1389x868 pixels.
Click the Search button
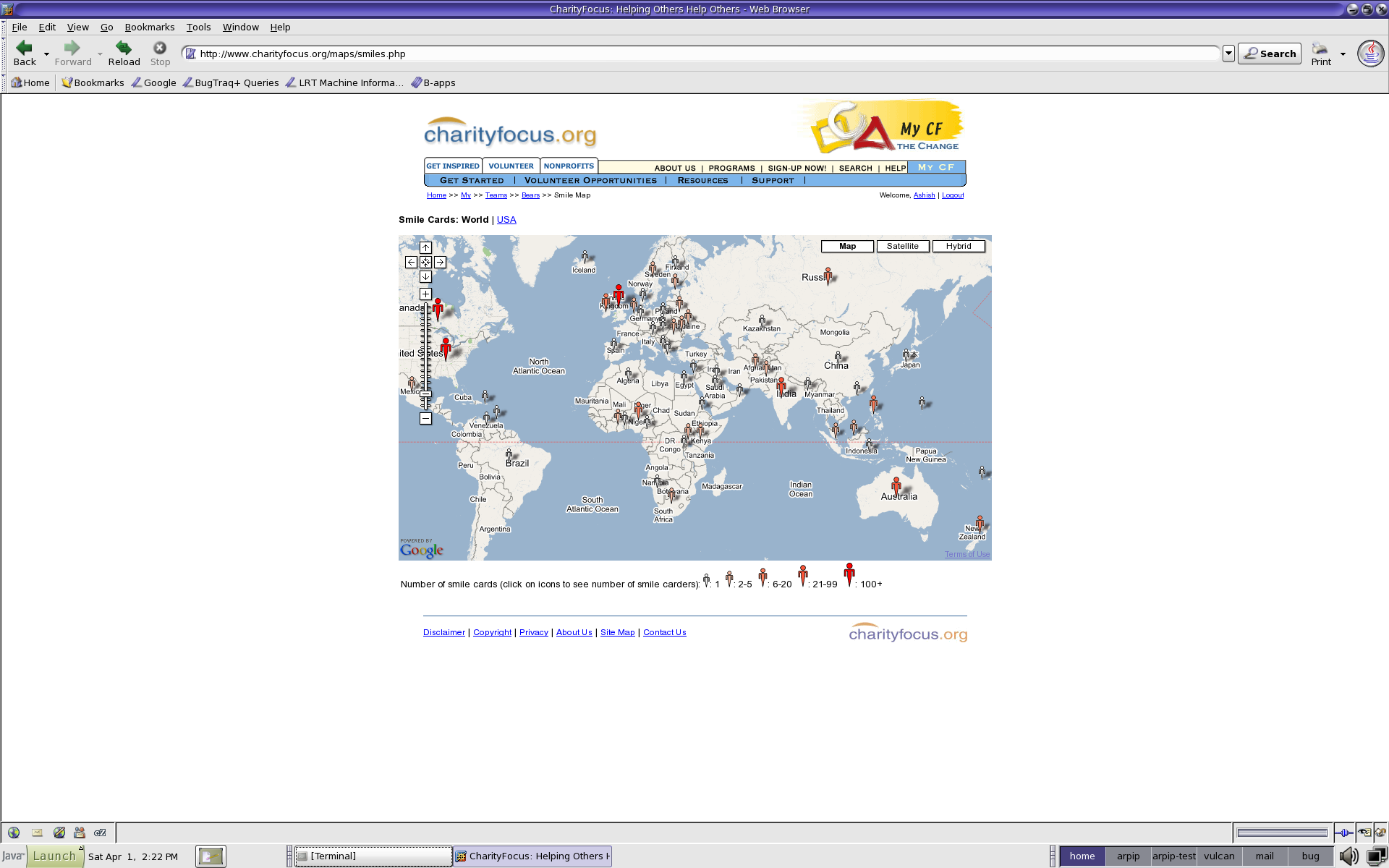click(x=1270, y=54)
